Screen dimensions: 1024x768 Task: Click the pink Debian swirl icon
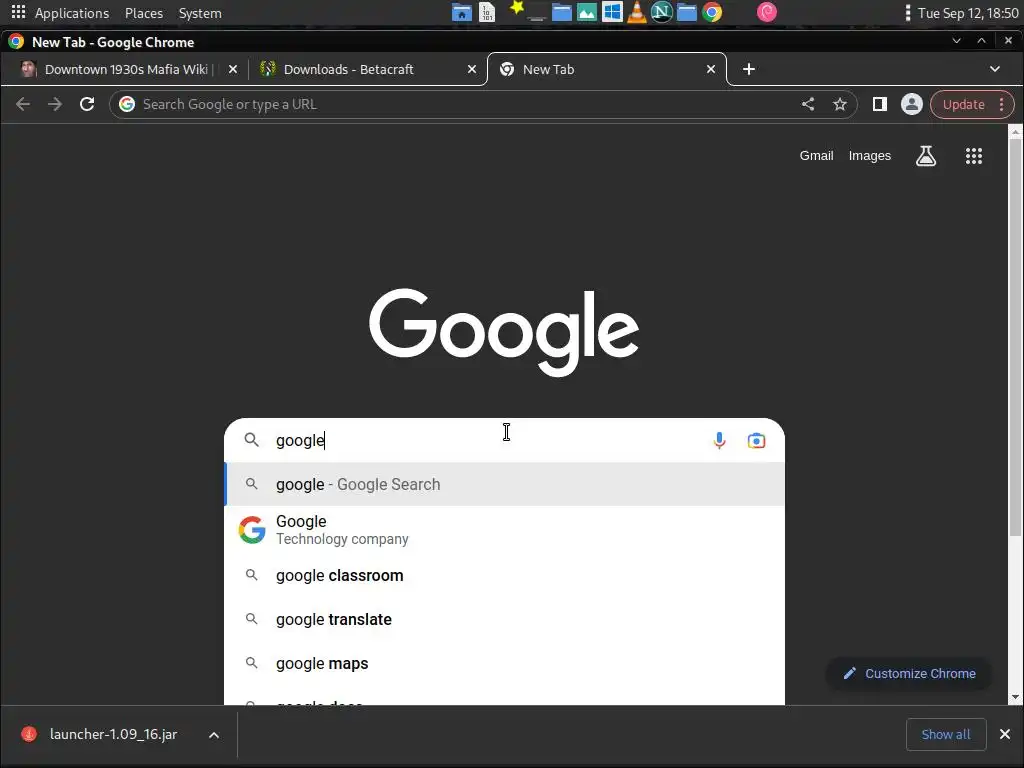(x=767, y=12)
